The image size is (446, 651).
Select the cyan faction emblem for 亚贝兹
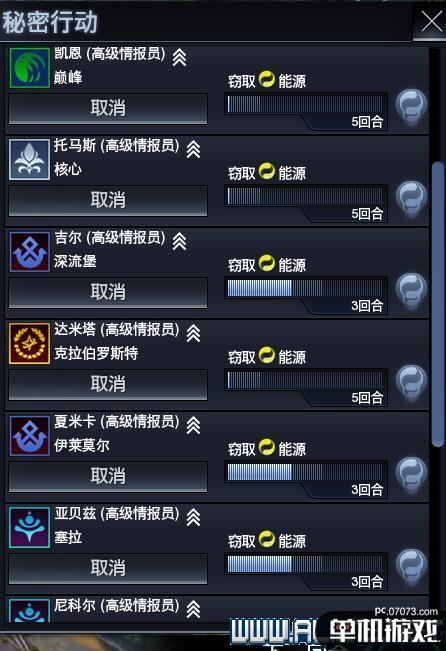click(29, 528)
